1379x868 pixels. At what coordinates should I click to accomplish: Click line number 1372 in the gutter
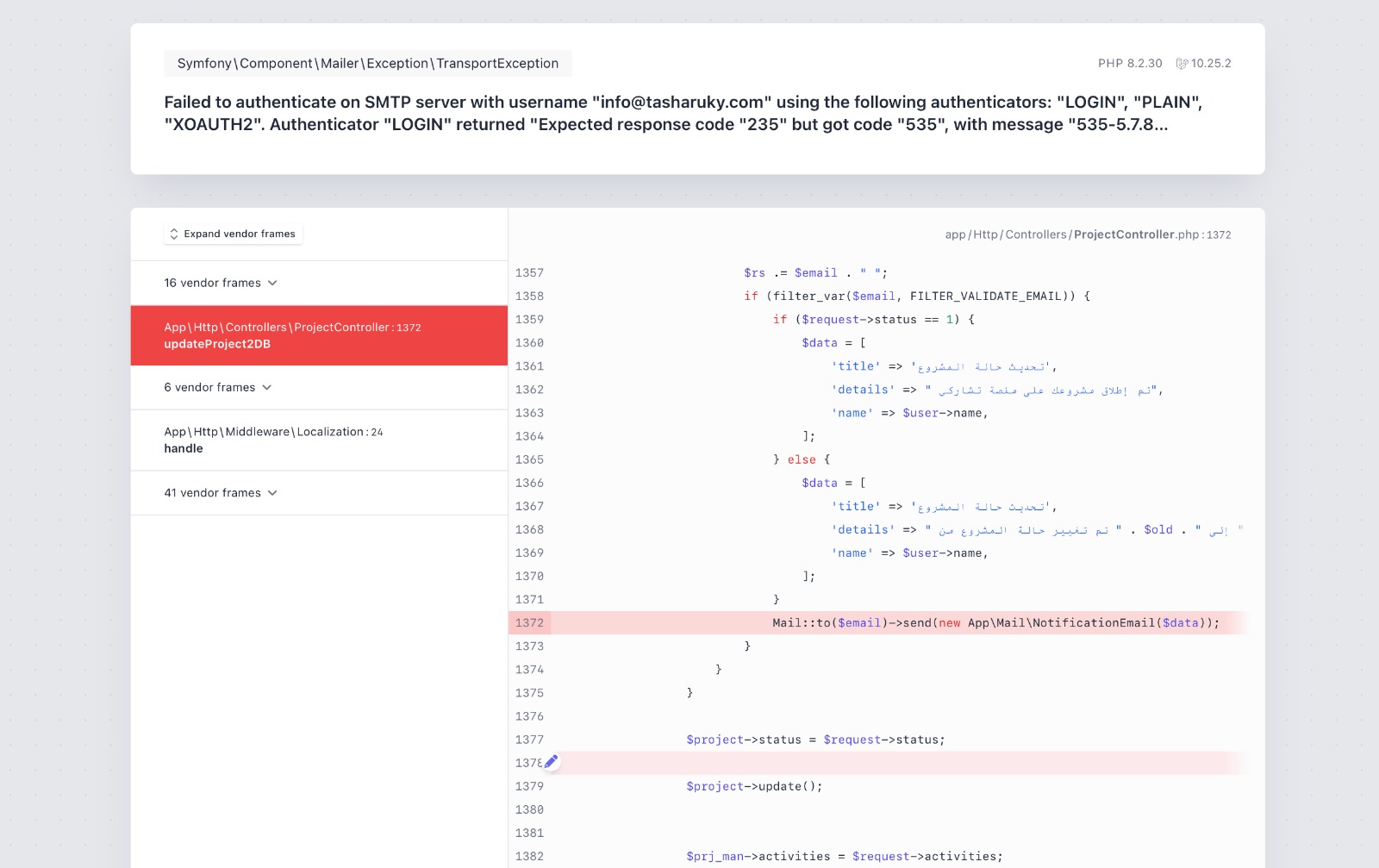click(529, 623)
